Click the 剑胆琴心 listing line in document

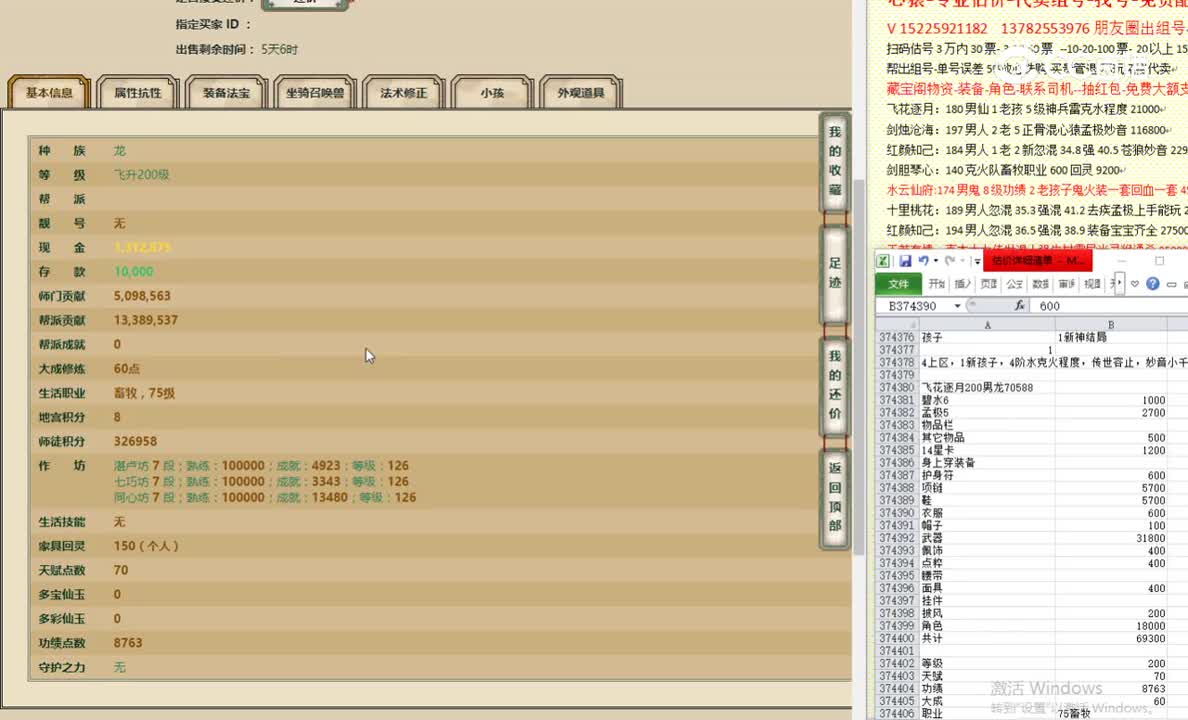(x=1005, y=171)
